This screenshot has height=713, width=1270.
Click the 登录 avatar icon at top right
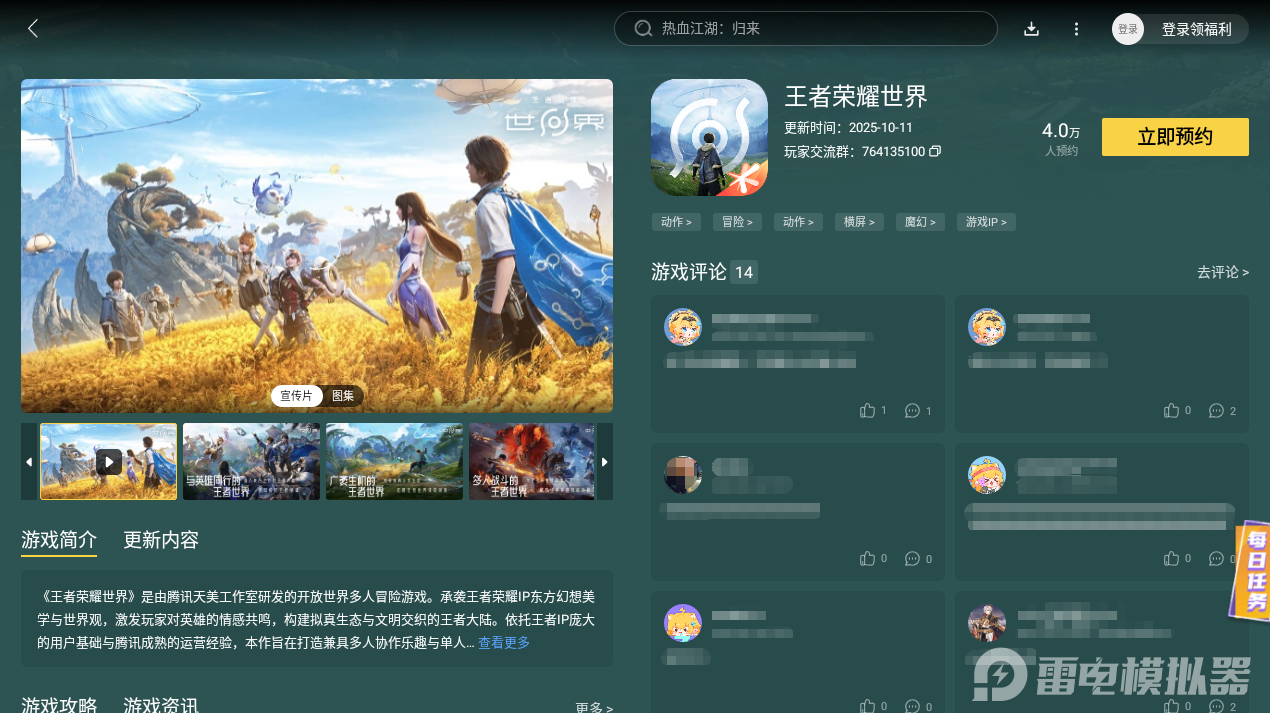click(x=1127, y=28)
